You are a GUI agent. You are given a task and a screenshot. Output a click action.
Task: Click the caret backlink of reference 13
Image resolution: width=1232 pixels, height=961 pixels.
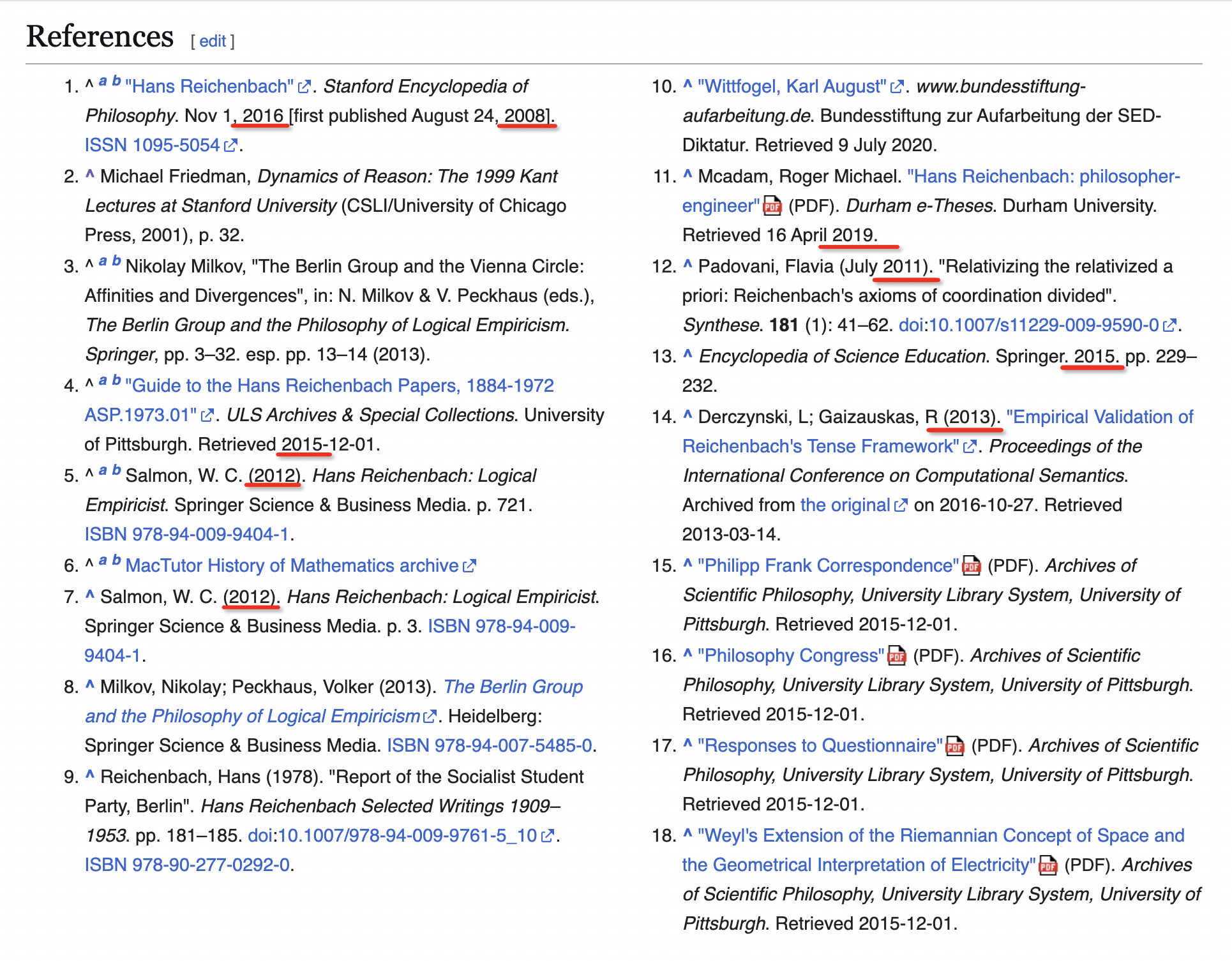687,355
